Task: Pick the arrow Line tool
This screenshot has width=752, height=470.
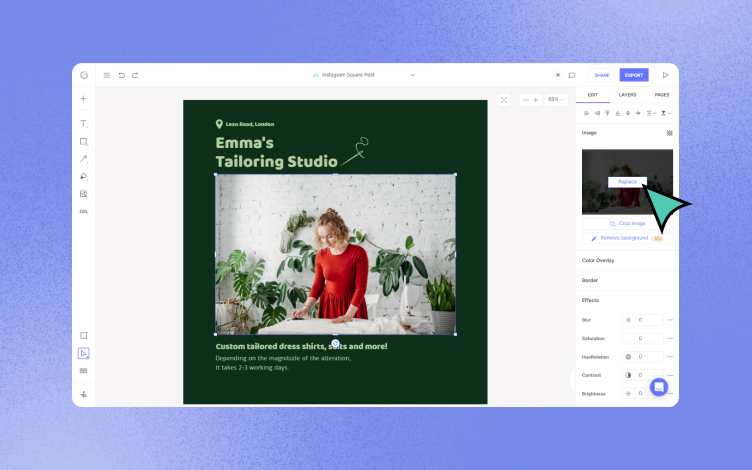Action: [83, 159]
